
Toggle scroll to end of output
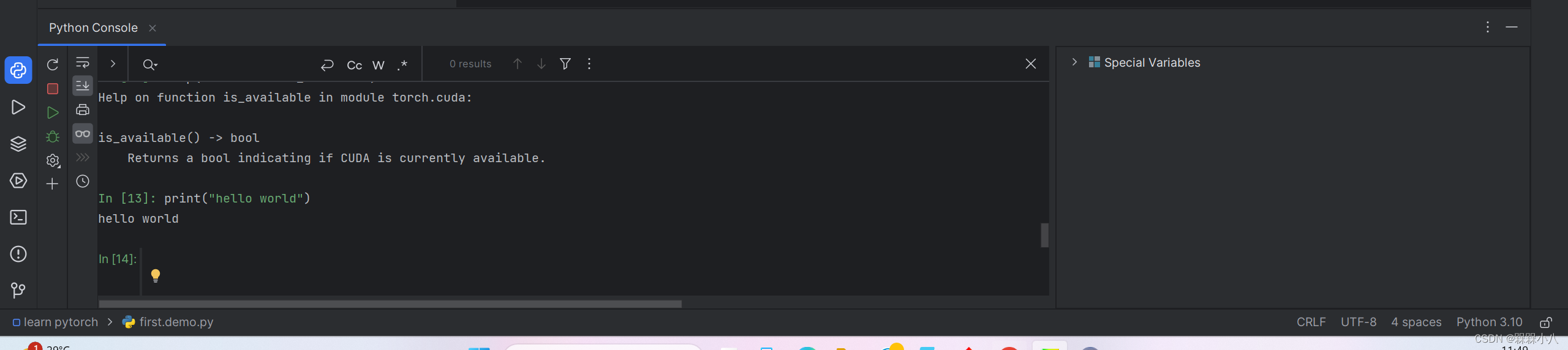[x=83, y=86]
